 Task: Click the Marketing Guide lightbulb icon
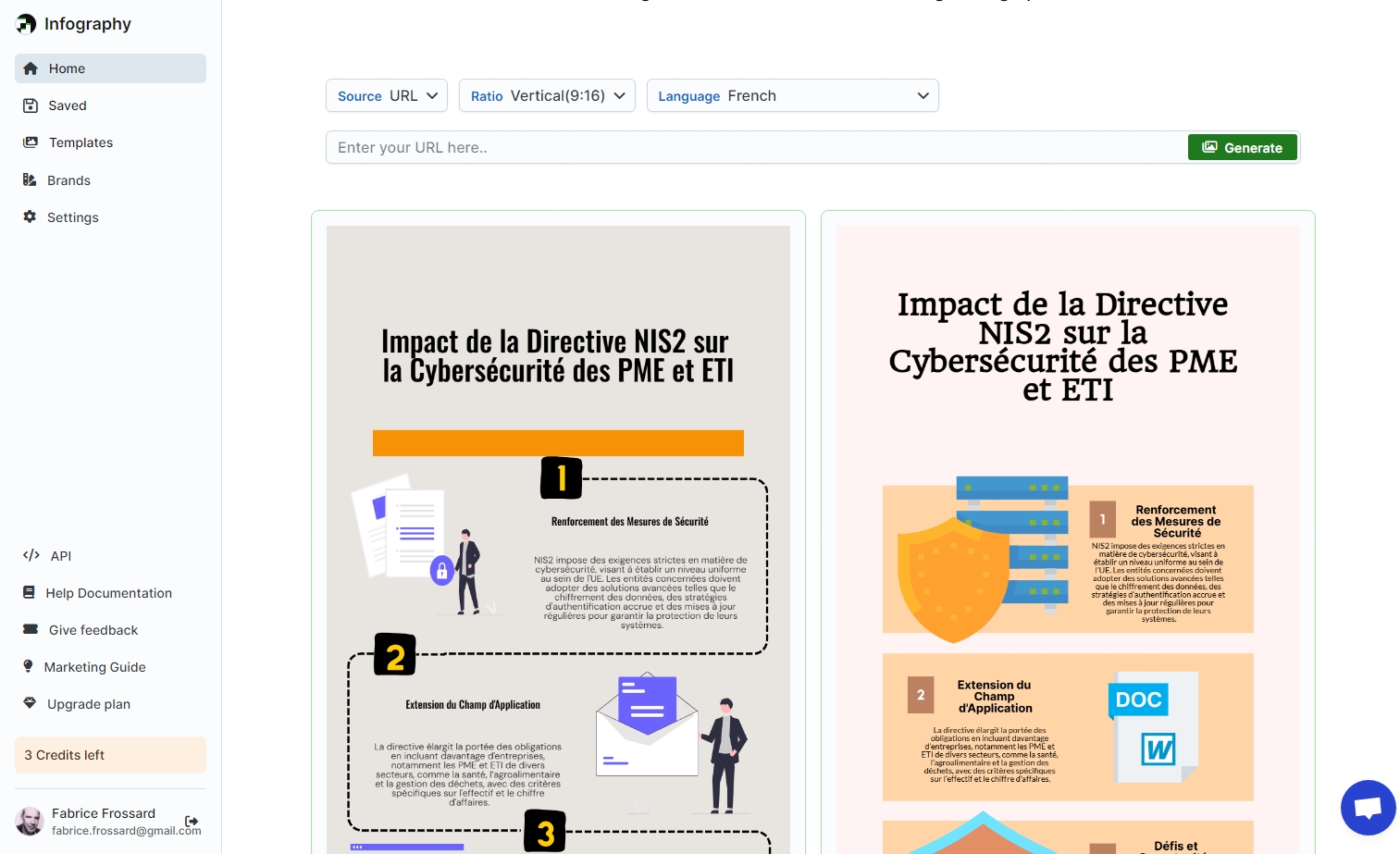(29, 666)
